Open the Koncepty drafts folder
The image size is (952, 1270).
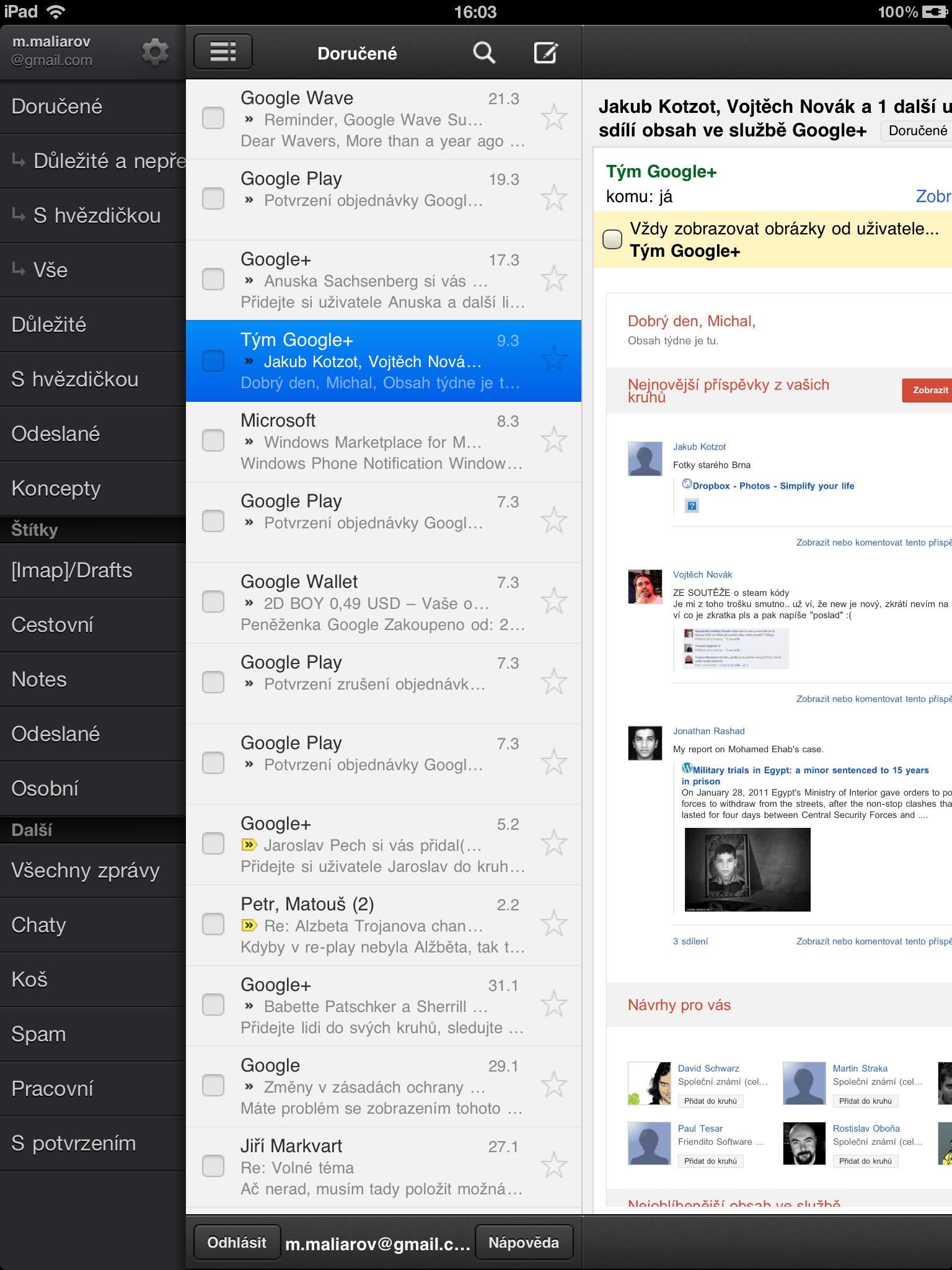(x=93, y=489)
